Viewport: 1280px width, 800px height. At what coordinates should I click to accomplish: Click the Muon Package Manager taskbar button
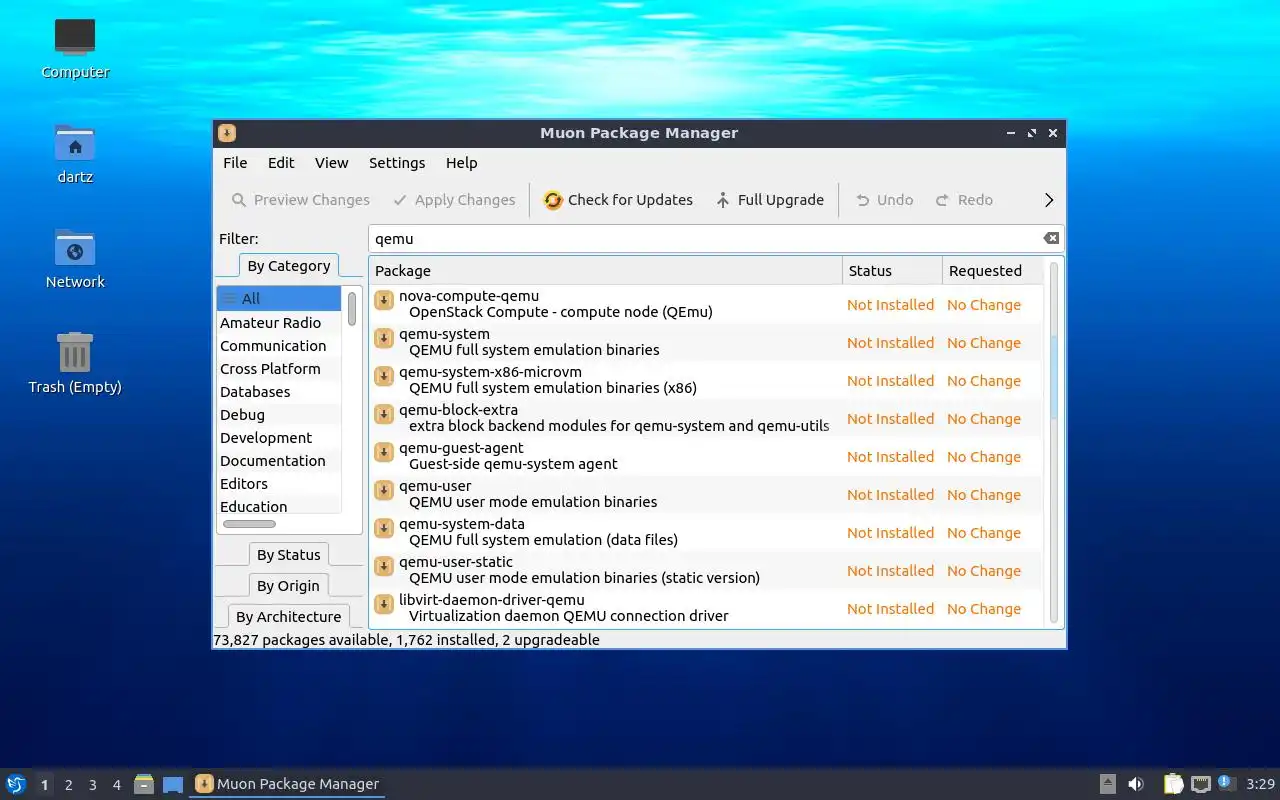287,784
